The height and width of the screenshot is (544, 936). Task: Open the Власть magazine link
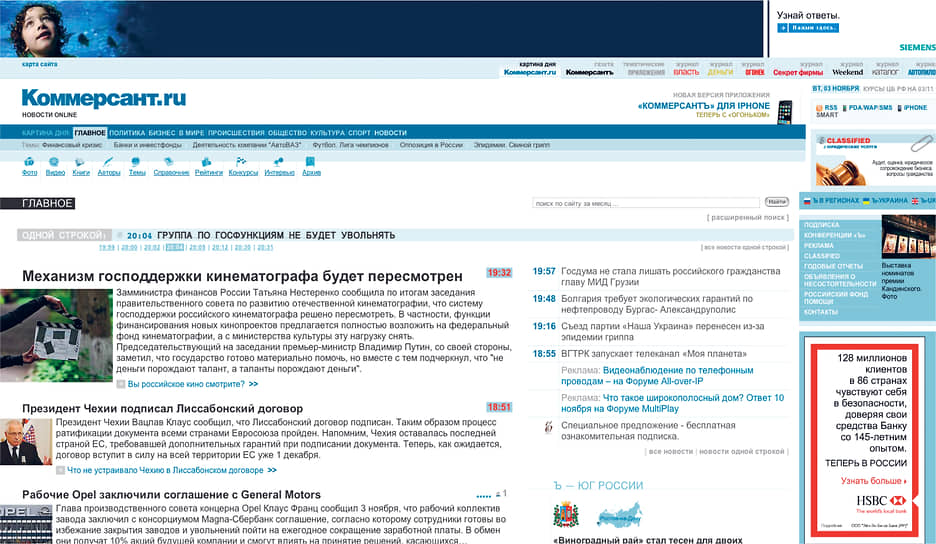pos(686,72)
